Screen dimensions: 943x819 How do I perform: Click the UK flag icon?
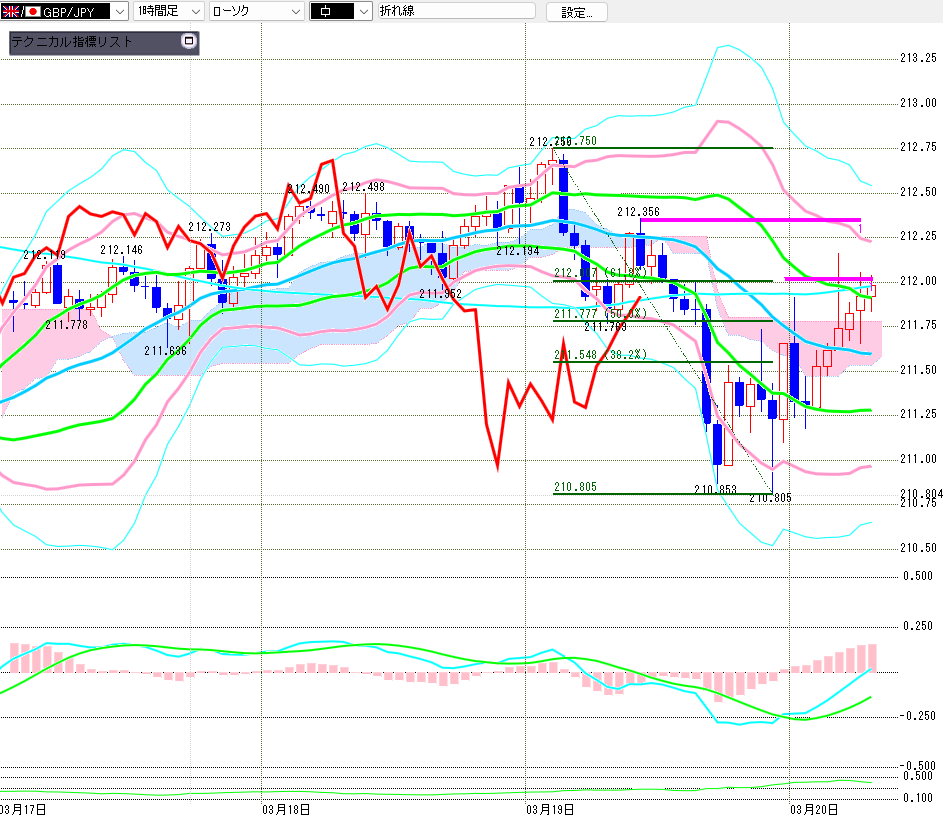click(11, 12)
